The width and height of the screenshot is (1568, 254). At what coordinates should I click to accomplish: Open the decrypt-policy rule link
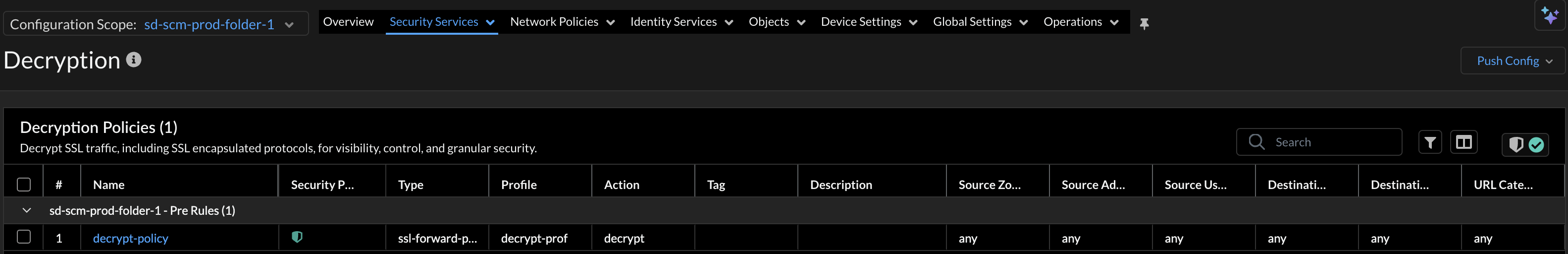(130, 238)
